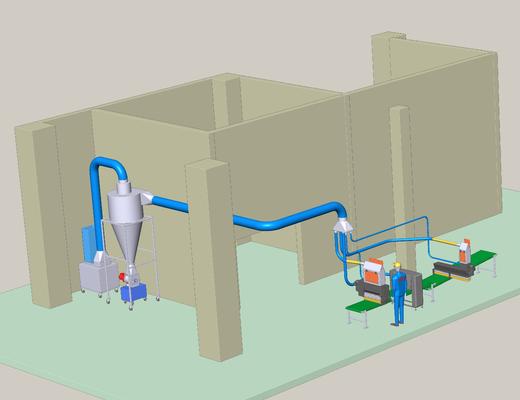Click the worker in blue overalls
Screen dimensions: 520x400
tap(398, 293)
